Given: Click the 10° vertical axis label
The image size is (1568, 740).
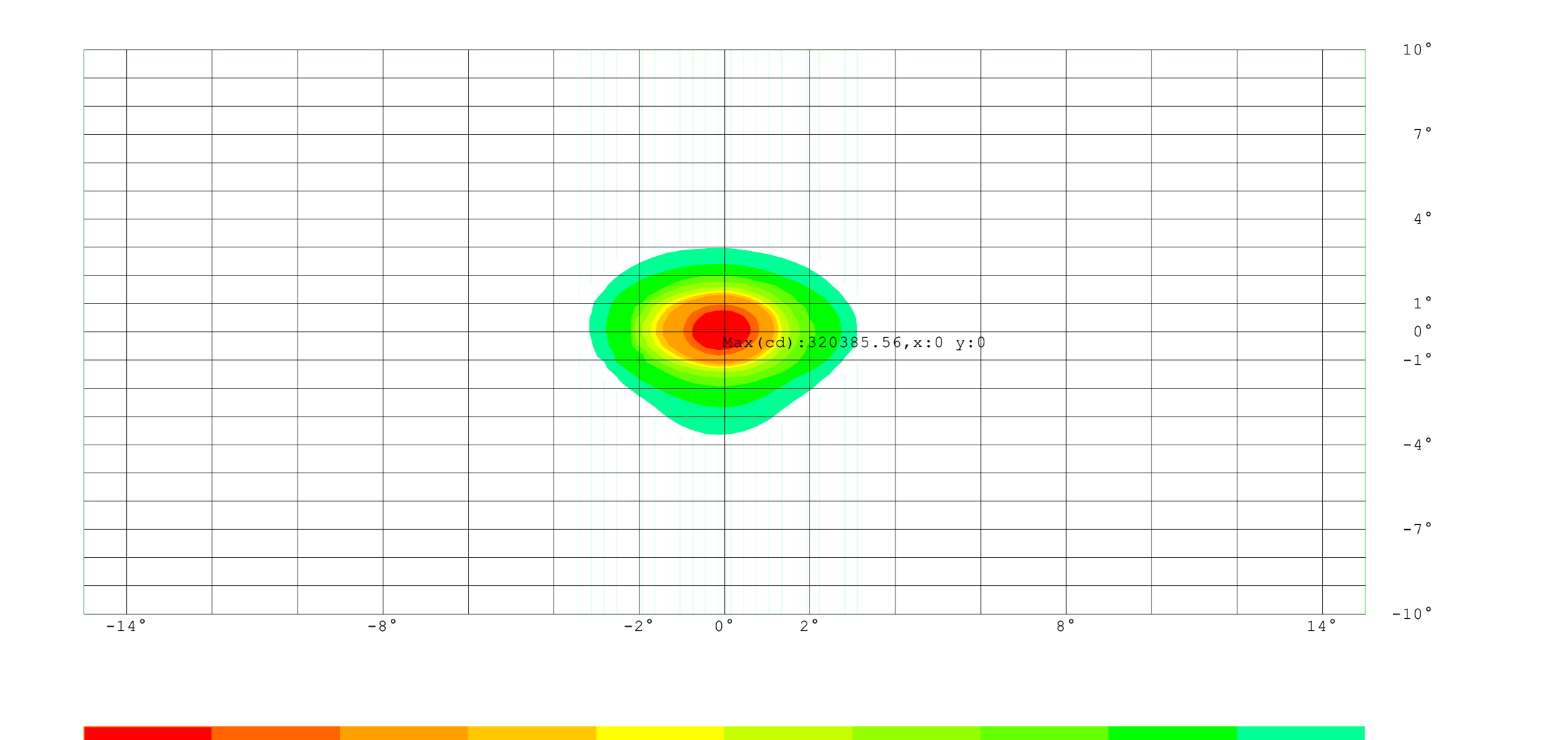Looking at the screenshot, I should [x=1417, y=49].
